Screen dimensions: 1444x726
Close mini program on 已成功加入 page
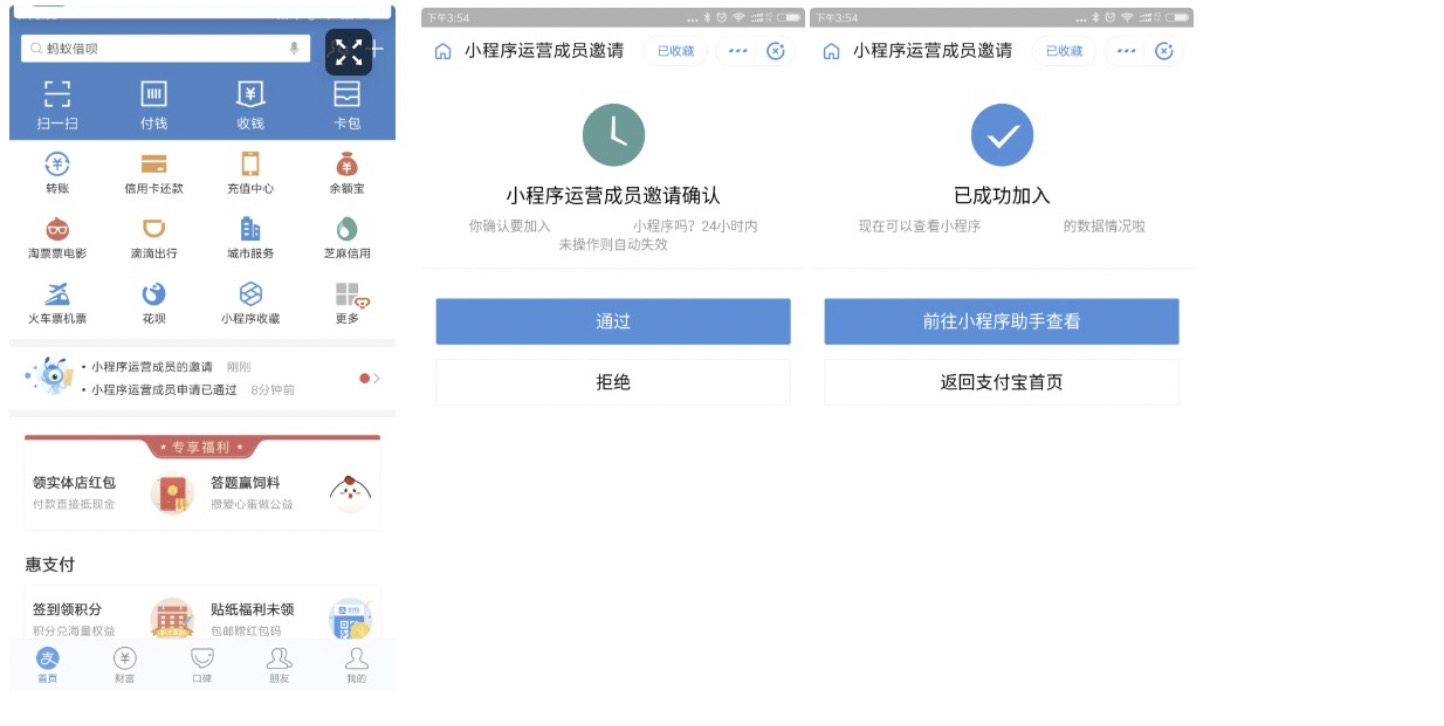click(1164, 51)
